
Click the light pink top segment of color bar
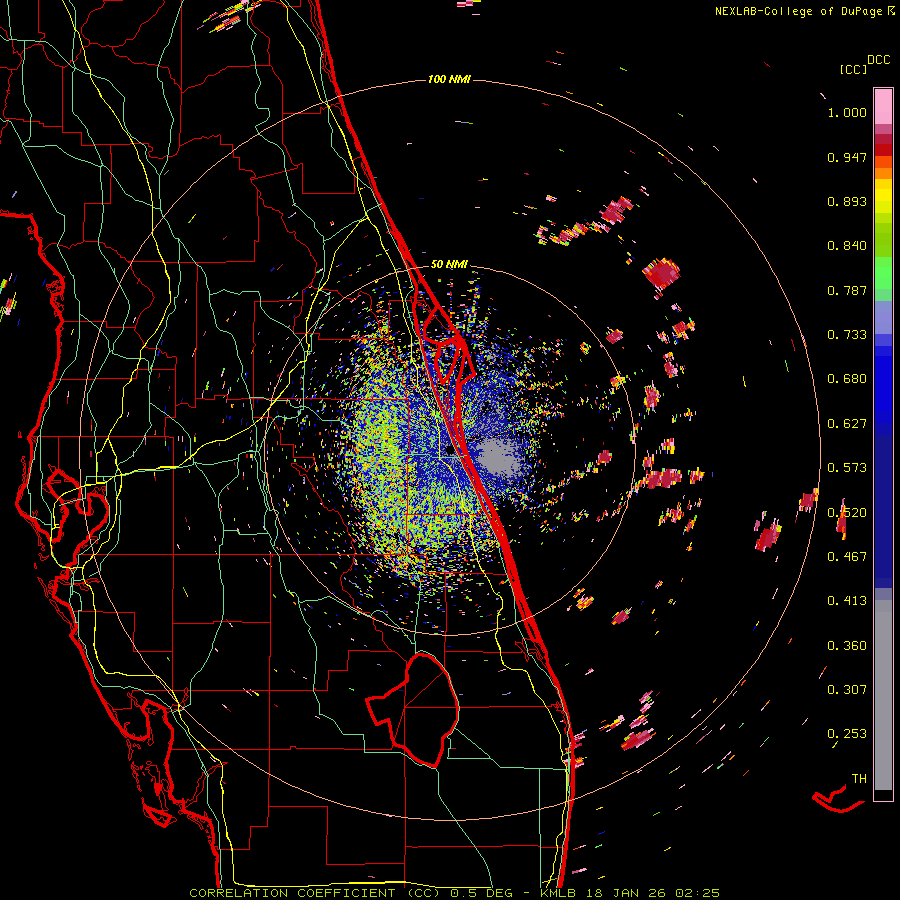(x=883, y=106)
